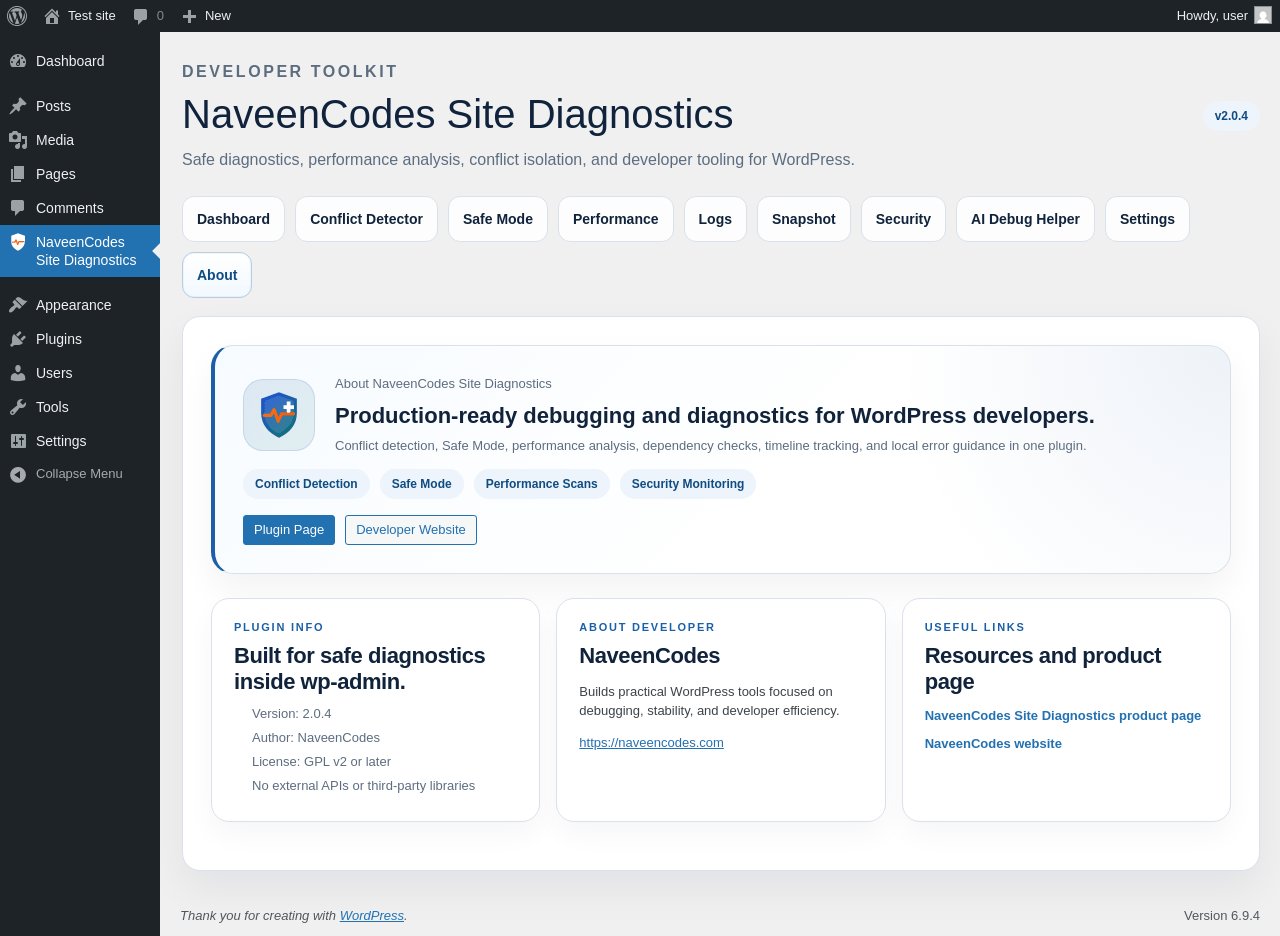The image size is (1280, 936).
Task: Open the plugin Settings tab
Action: pos(1147,219)
